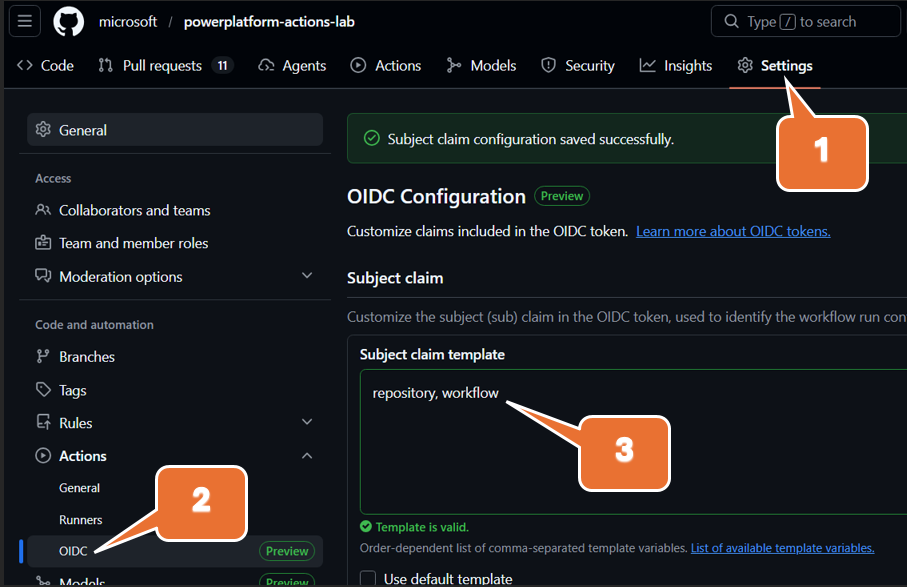Click the Settings gear icon
907x587 pixels.
(744, 64)
